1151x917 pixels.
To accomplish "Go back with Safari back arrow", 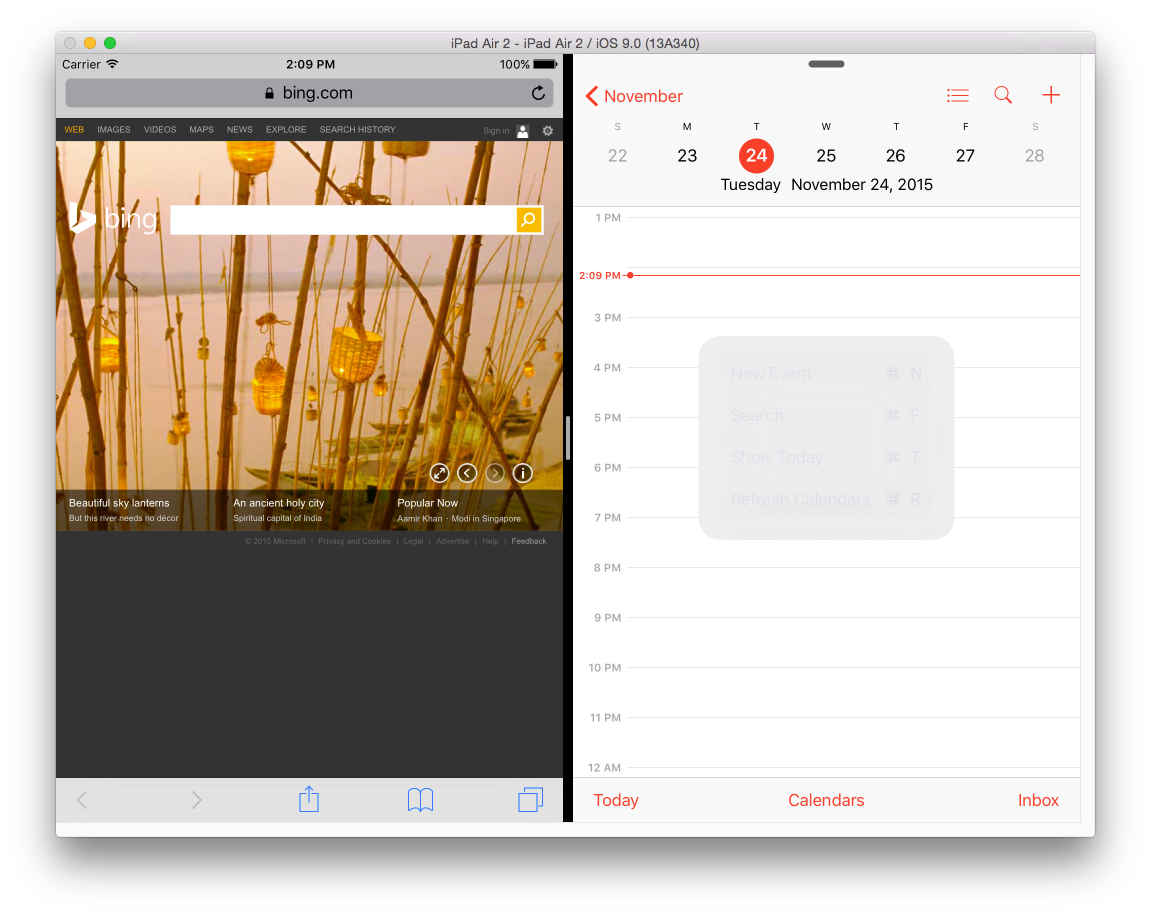I will tap(82, 800).
